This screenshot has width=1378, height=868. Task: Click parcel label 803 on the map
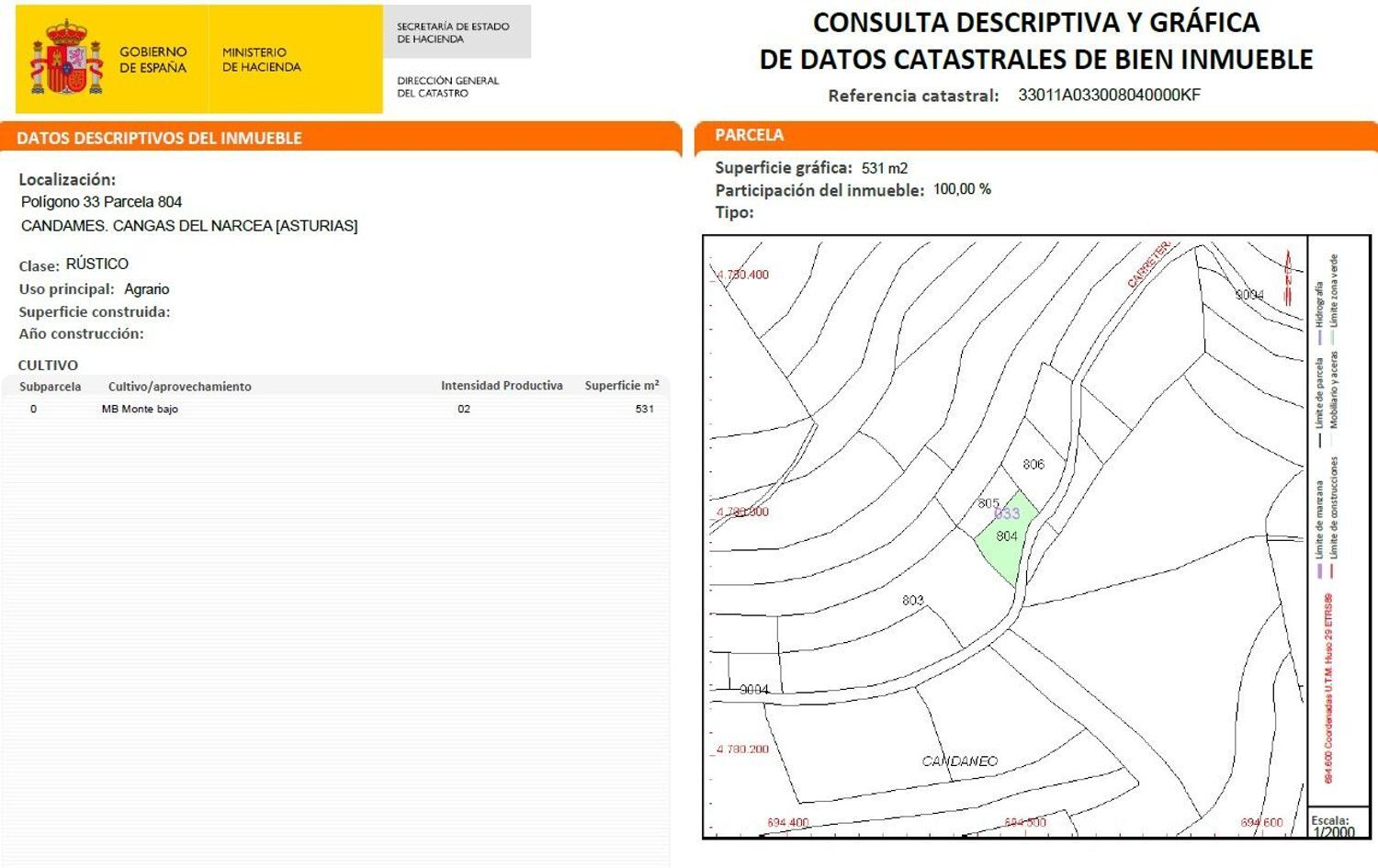click(912, 601)
